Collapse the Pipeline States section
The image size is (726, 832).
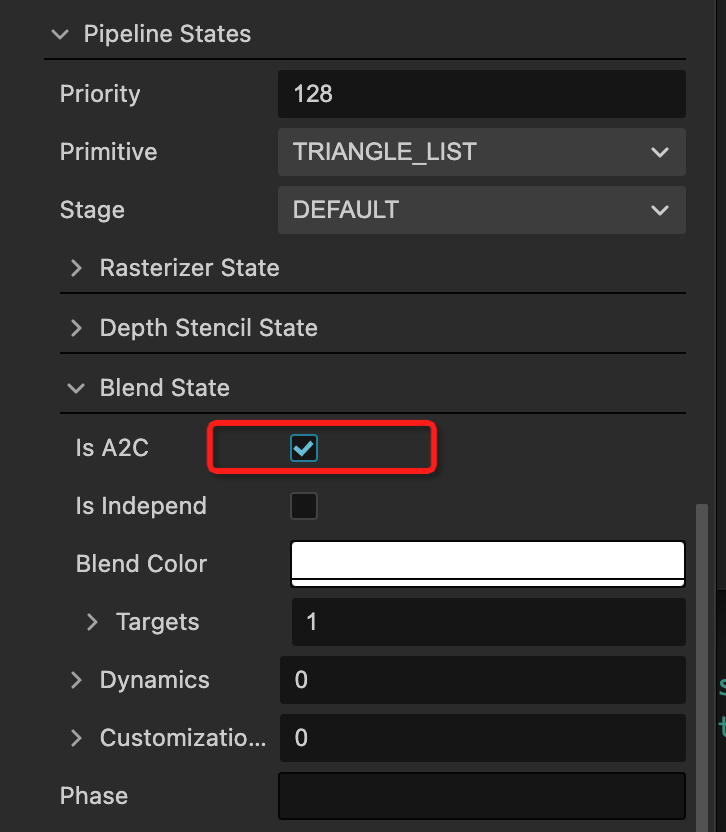pyautogui.click(x=61, y=35)
